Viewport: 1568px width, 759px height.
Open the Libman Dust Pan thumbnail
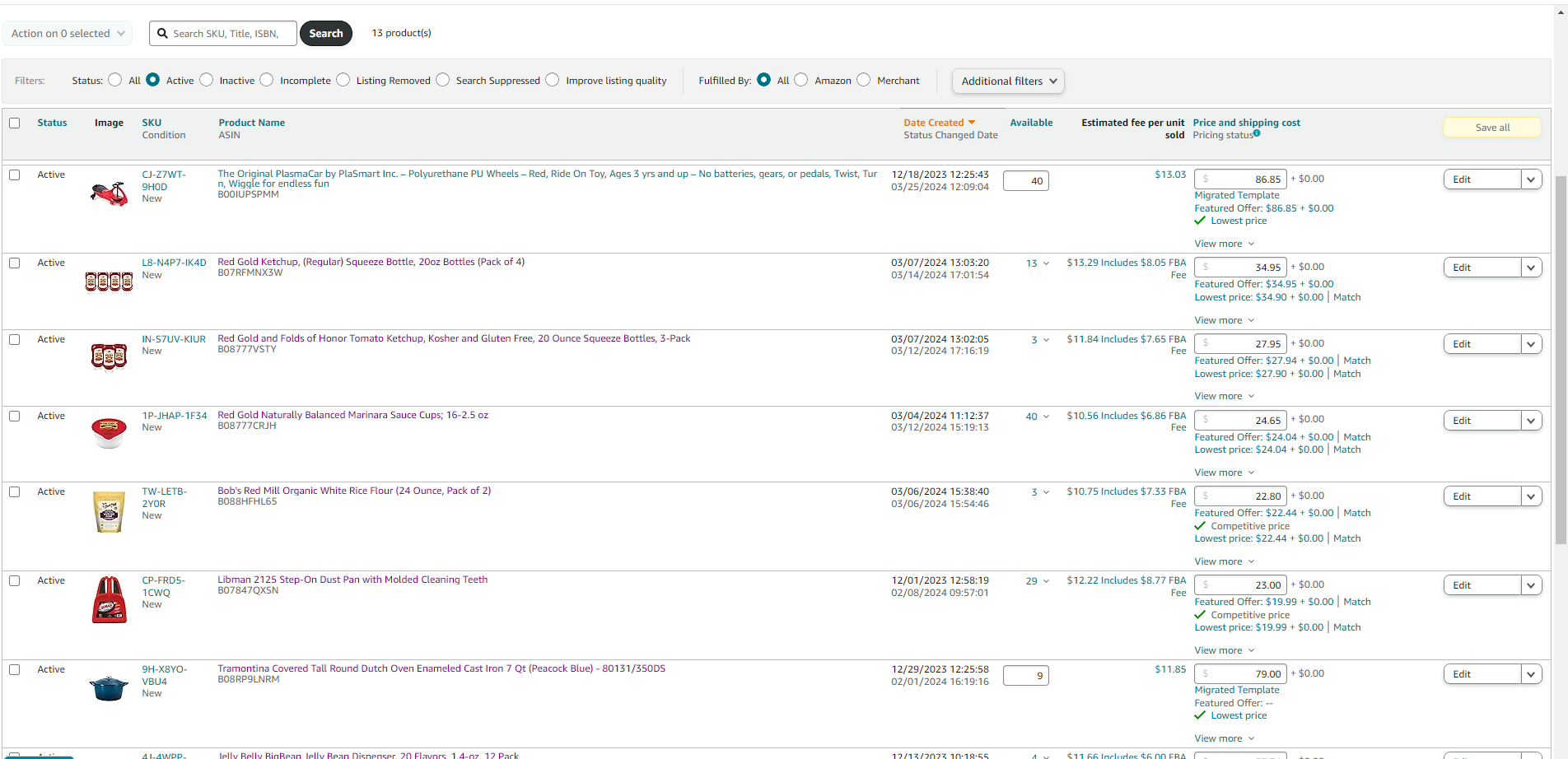[x=109, y=599]
